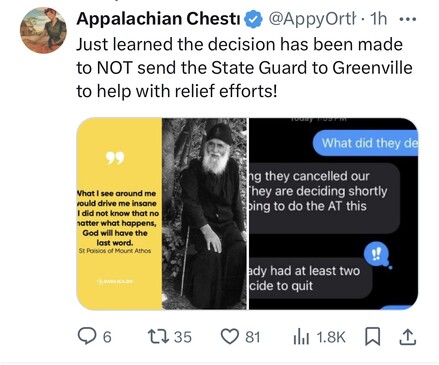Open the St Paisios quote image
The image size is (439, 365).
pyautogui.click(x=162, y=214)
